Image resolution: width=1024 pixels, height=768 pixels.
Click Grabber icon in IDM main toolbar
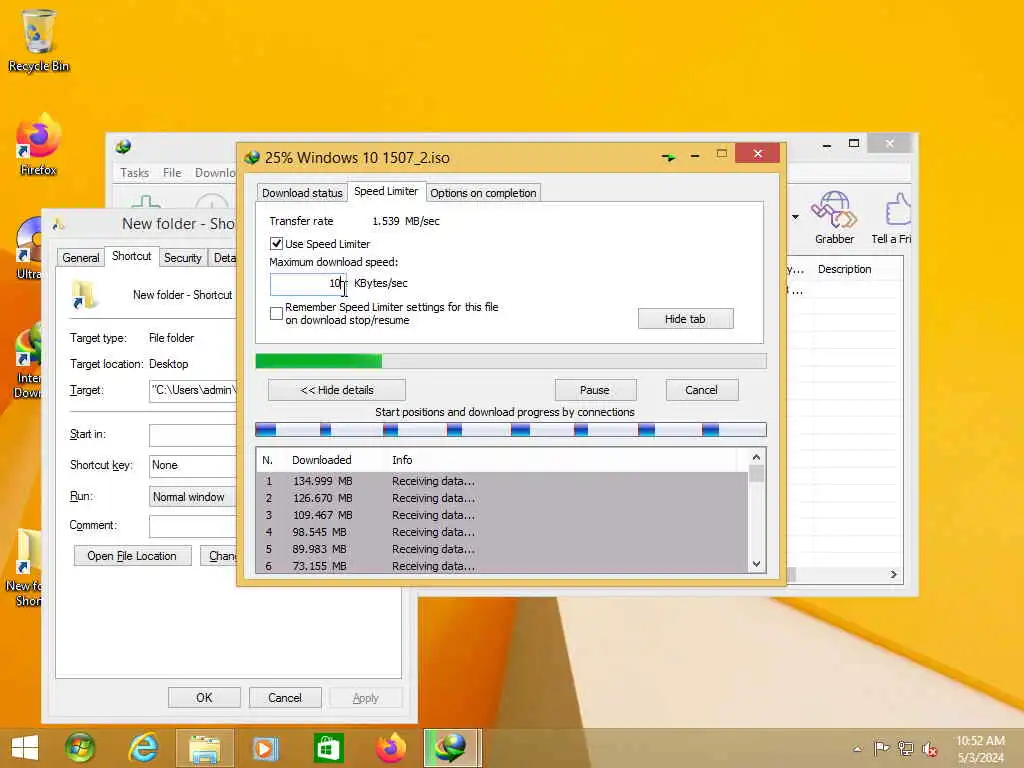834,218
